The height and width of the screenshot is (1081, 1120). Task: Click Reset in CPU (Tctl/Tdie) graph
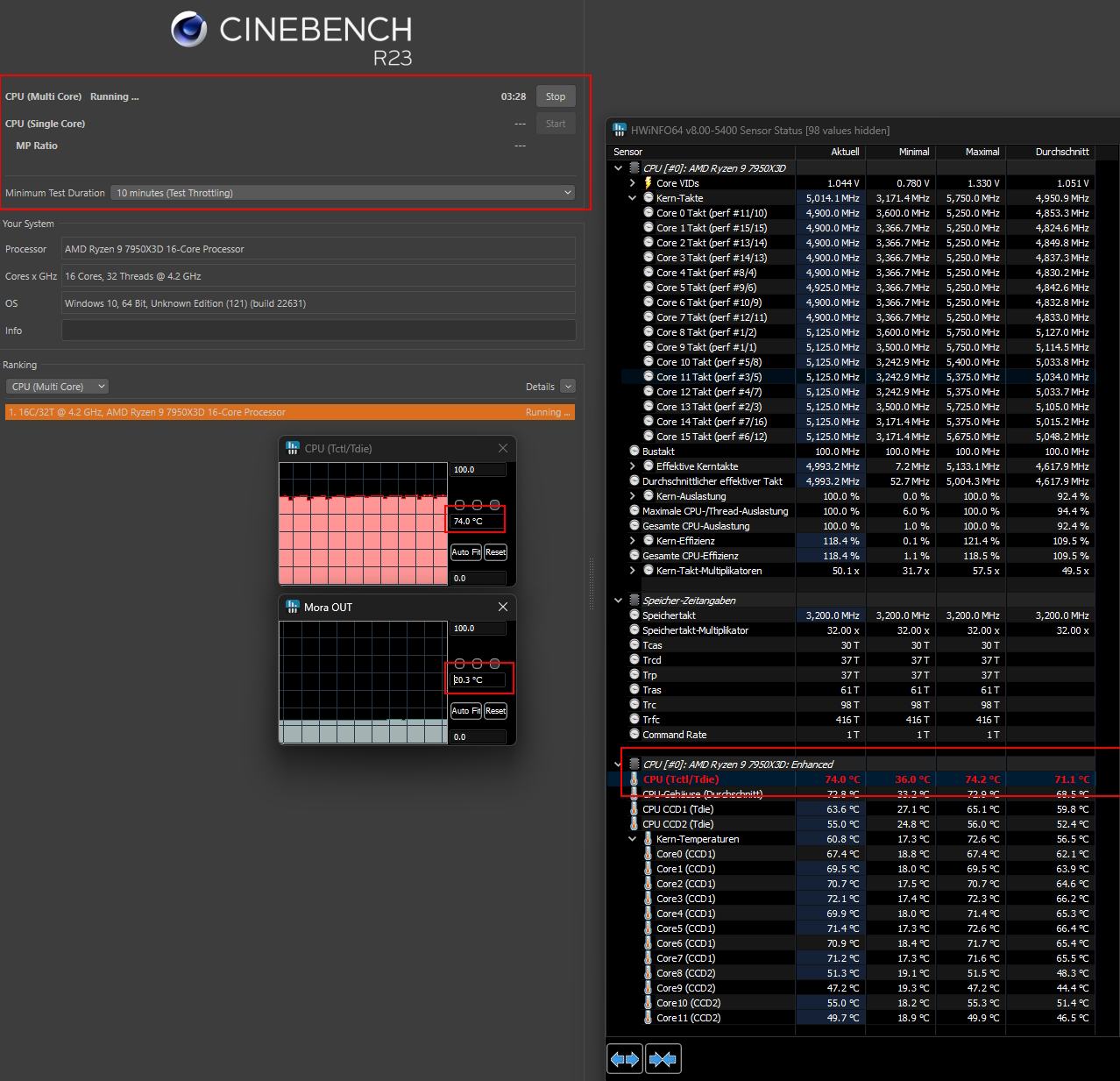coord(496,552)
